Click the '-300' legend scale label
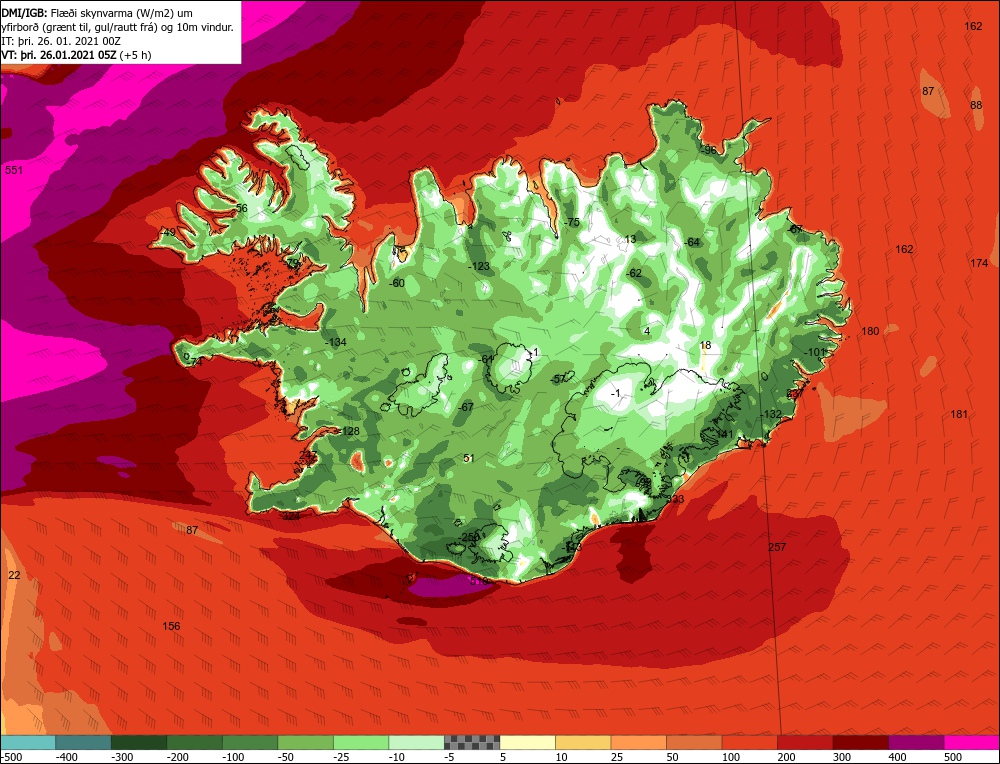Image resolution: width=1000 pixels, height=764 pixels. pos(122,757)
